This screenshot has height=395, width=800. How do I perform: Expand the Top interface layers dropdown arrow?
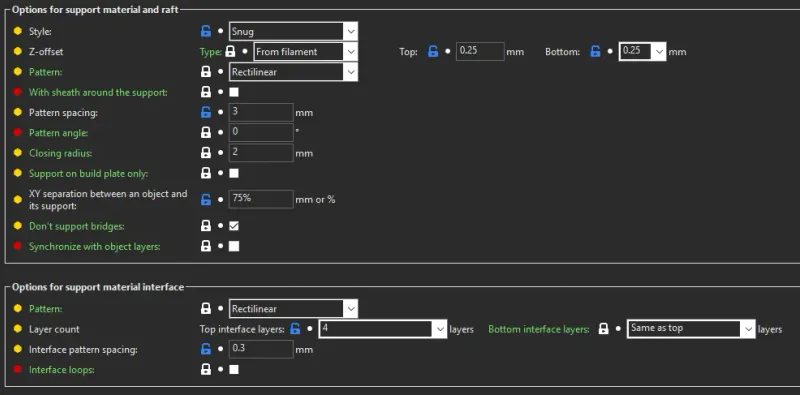441,329
